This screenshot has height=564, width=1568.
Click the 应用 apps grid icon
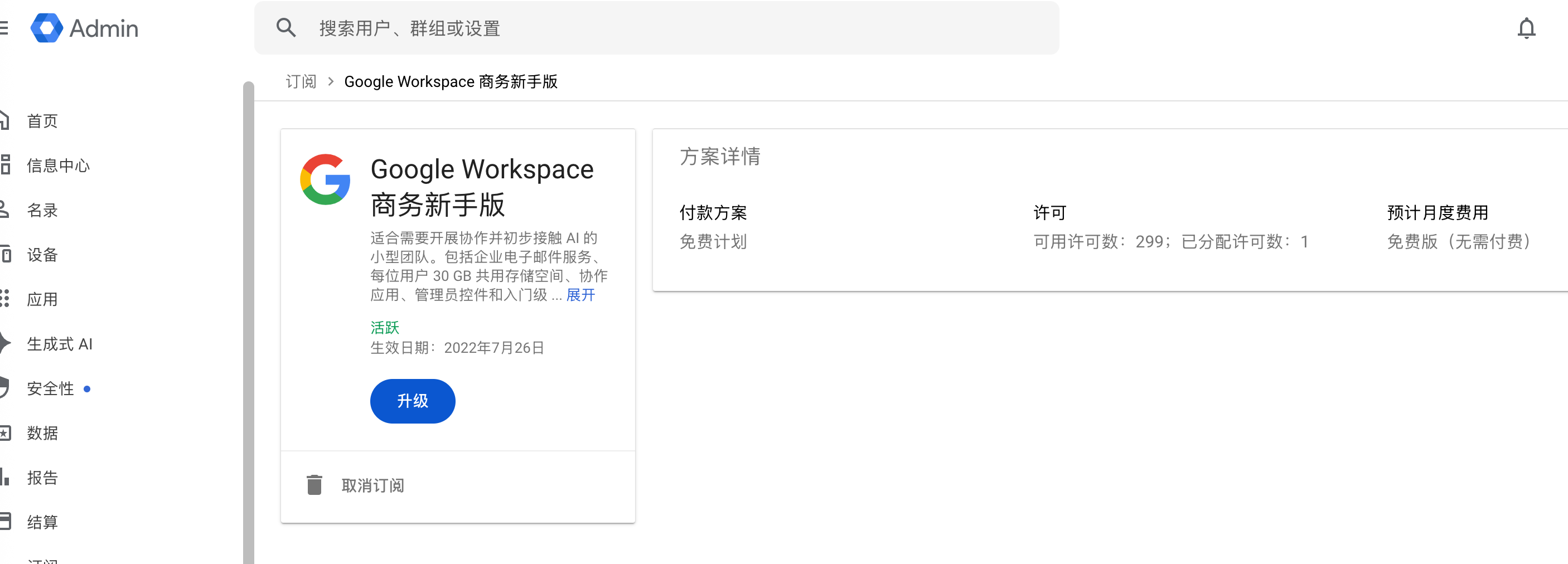tap(5, 299)
